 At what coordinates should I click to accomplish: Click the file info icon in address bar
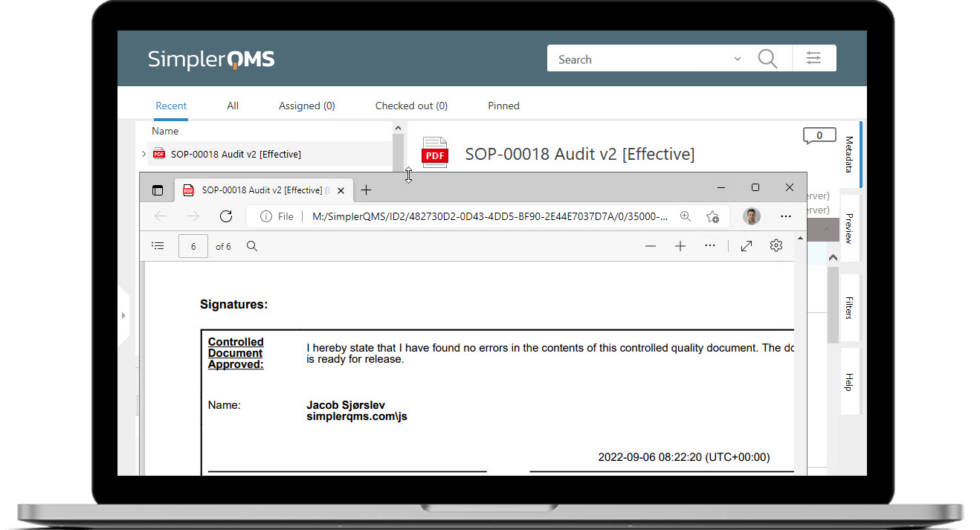(266, 216)
